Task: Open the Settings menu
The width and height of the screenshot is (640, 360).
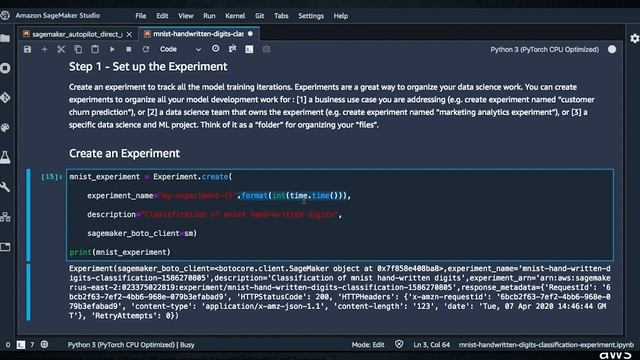Action: point(311,16)
